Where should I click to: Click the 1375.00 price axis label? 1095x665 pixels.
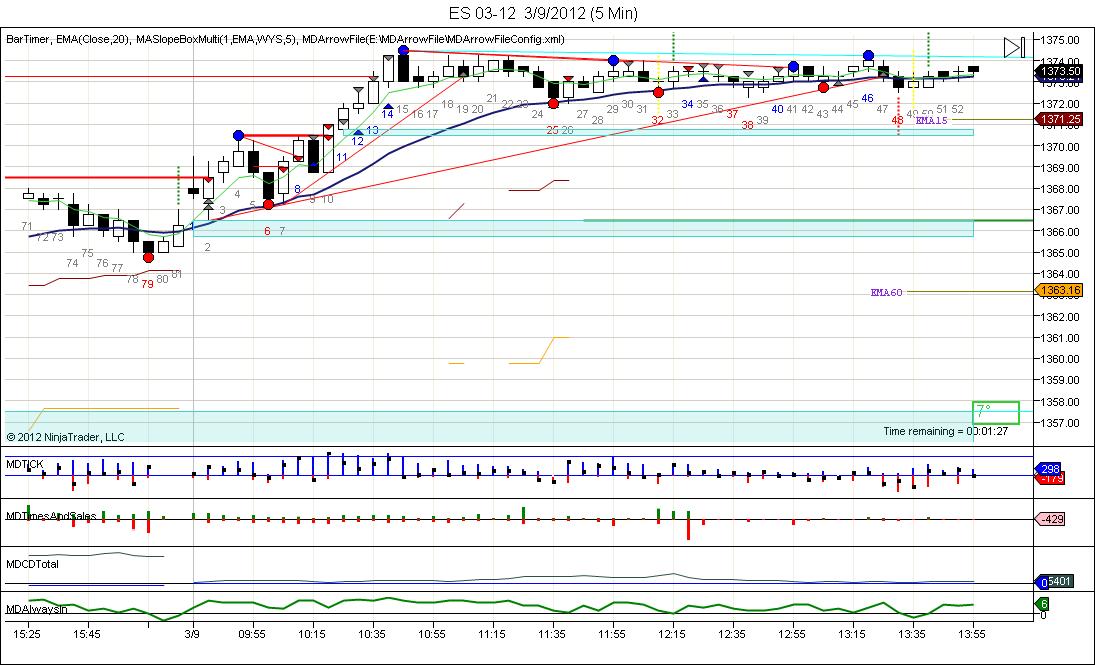point(1060,40)
